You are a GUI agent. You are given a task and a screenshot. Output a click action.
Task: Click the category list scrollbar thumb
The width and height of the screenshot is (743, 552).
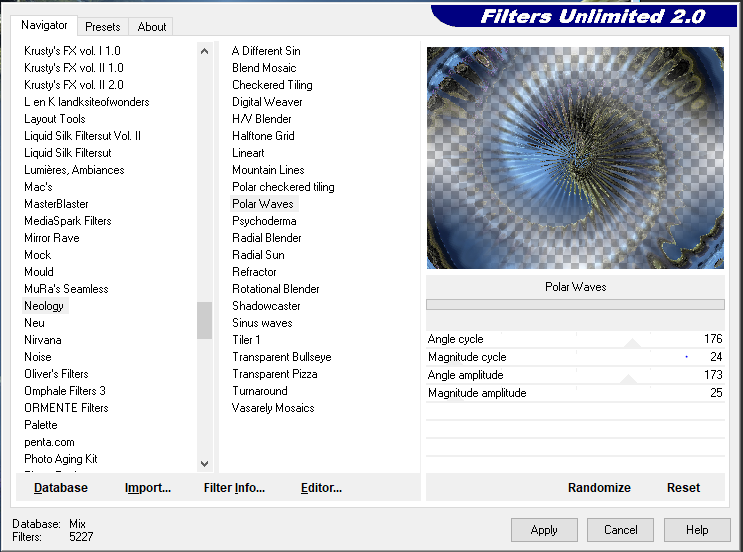[x=204, y=320]
